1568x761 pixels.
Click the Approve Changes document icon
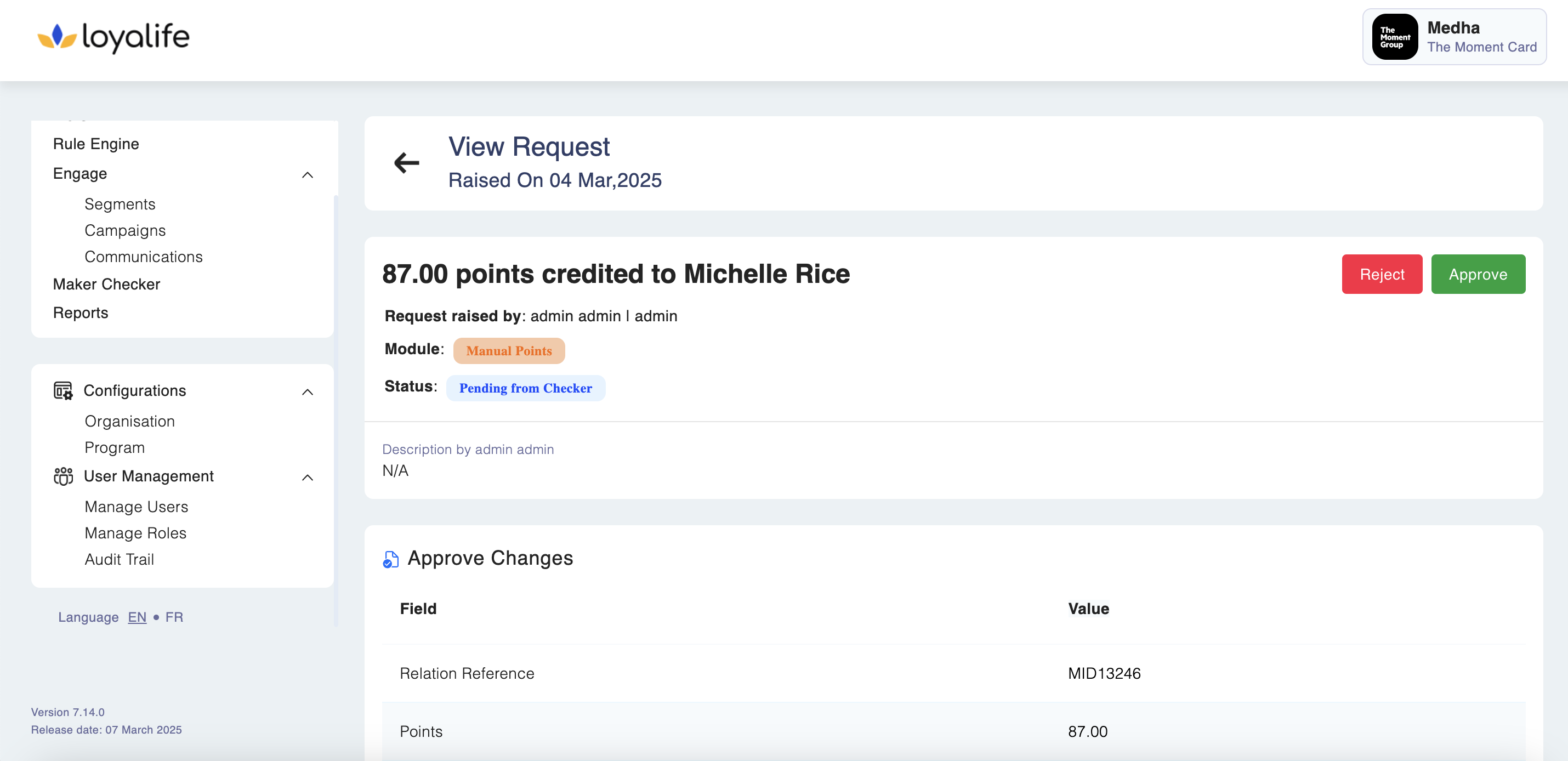point(390,559)
